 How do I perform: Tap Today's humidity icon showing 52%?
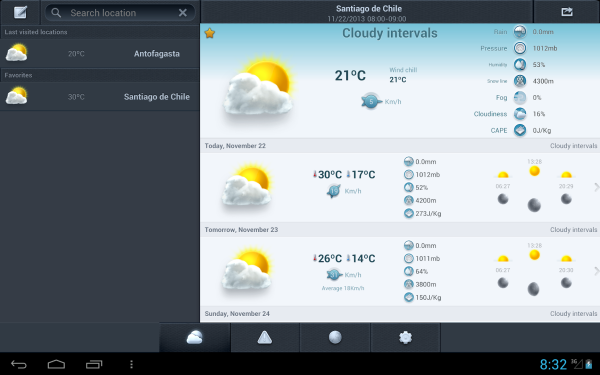(x=409, y=188)
